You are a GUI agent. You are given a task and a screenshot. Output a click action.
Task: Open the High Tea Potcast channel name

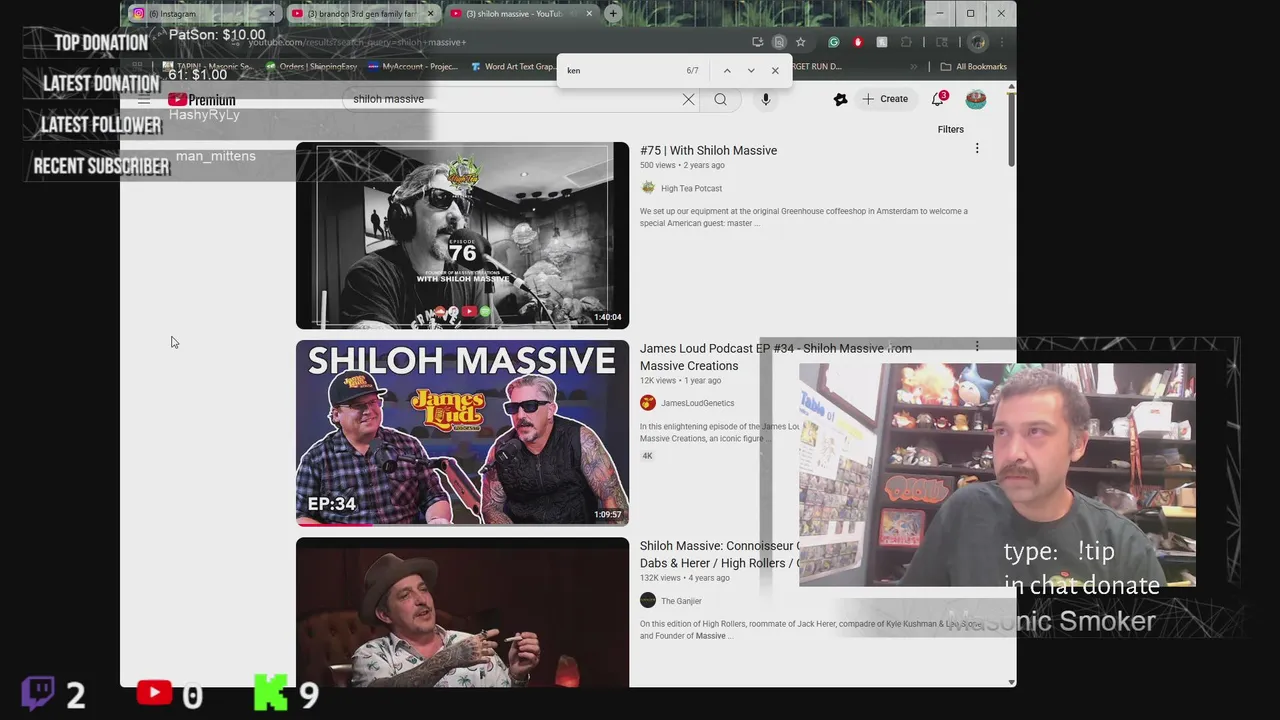[x=691, y=188]
